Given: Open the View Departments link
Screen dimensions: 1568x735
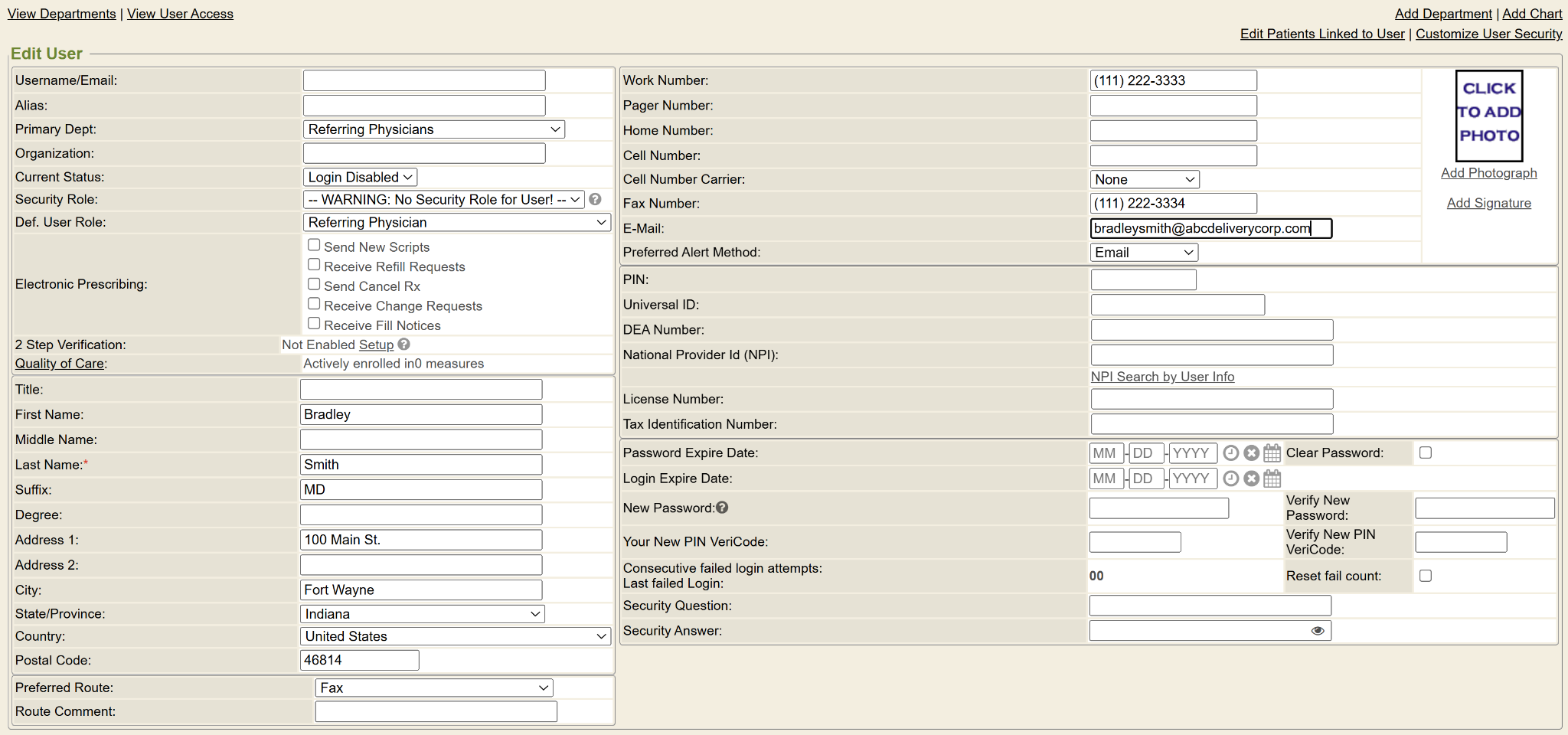Looking at the screenshot, I should pyautogui.click(x=62, y=14).
